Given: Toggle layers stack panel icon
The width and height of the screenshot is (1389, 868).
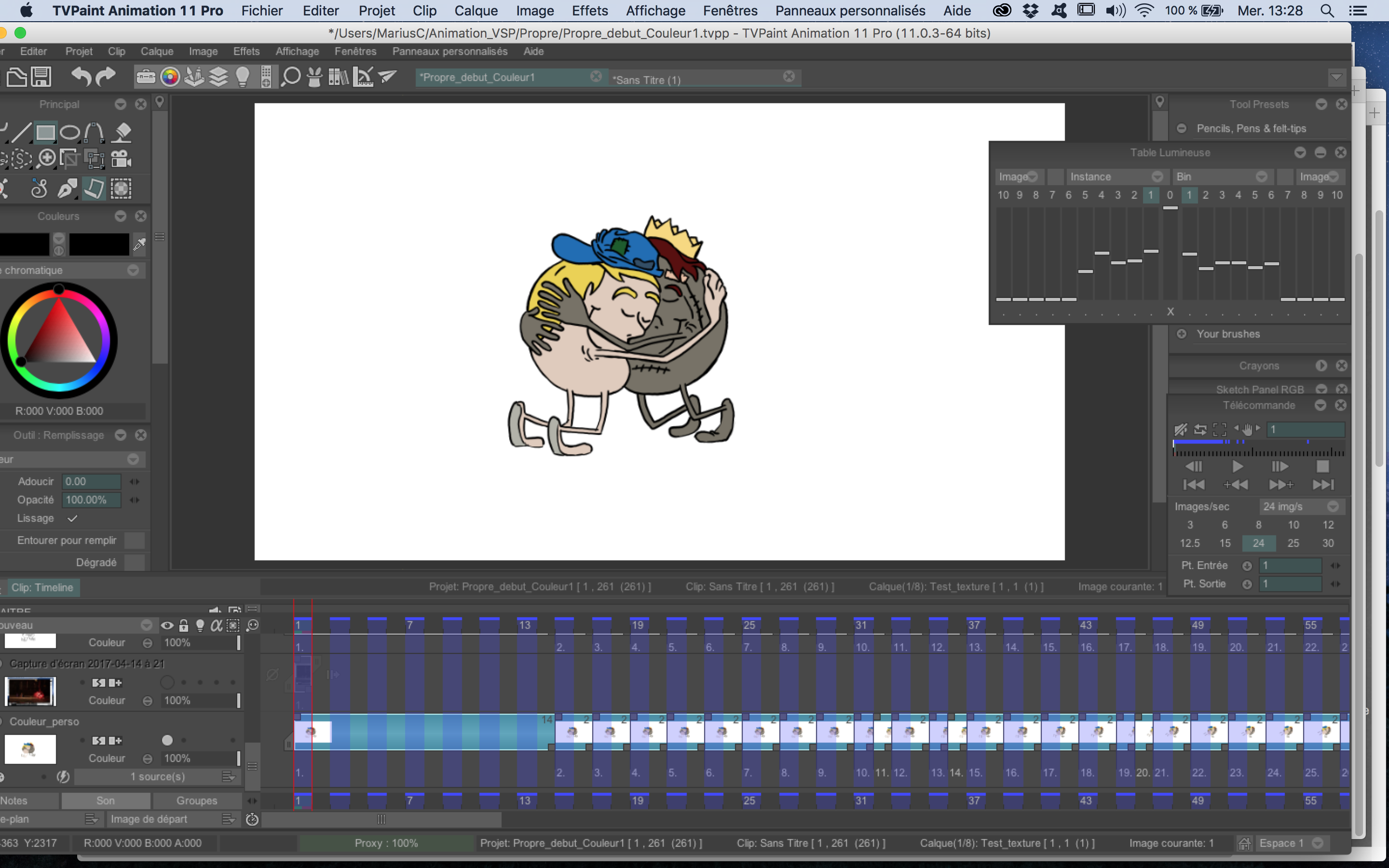Looking at the screenshot, I should pyautogui.click(x=218, y=76).
